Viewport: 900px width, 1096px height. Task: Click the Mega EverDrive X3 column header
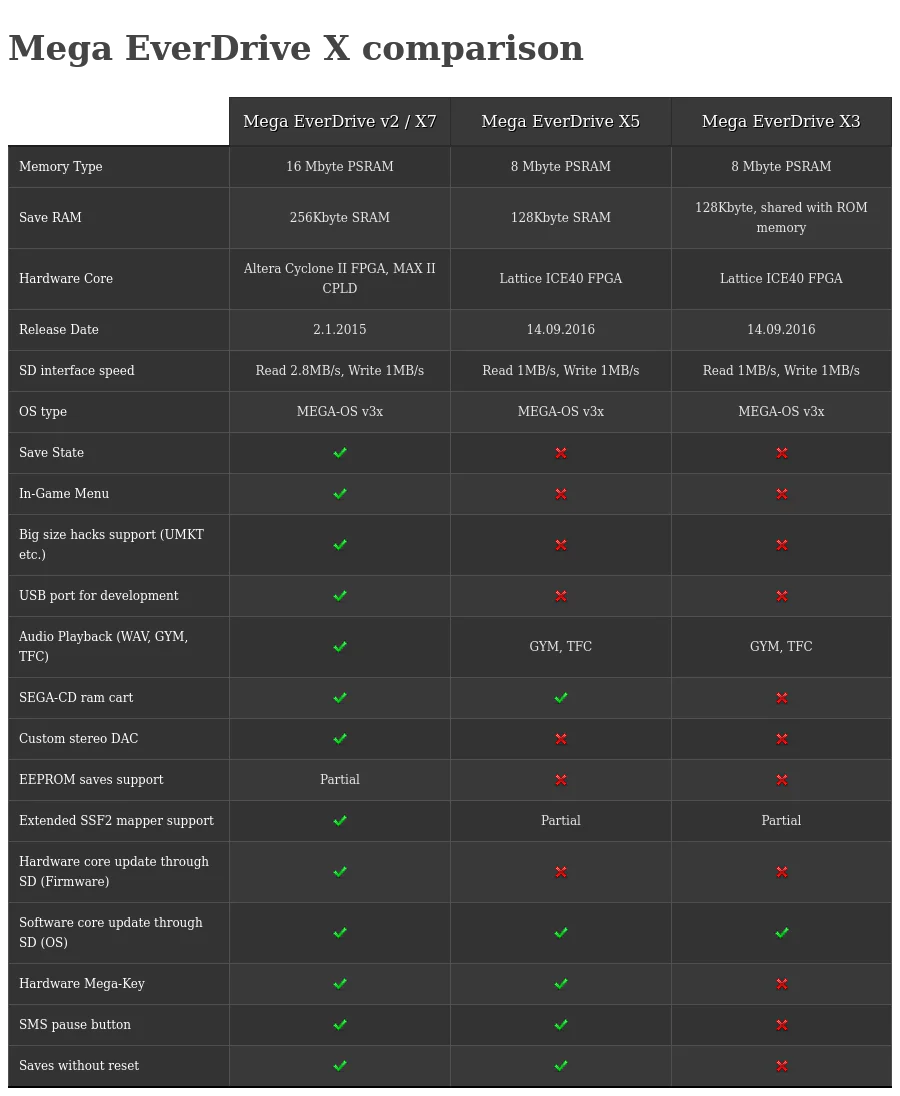(x=781, y=122)
